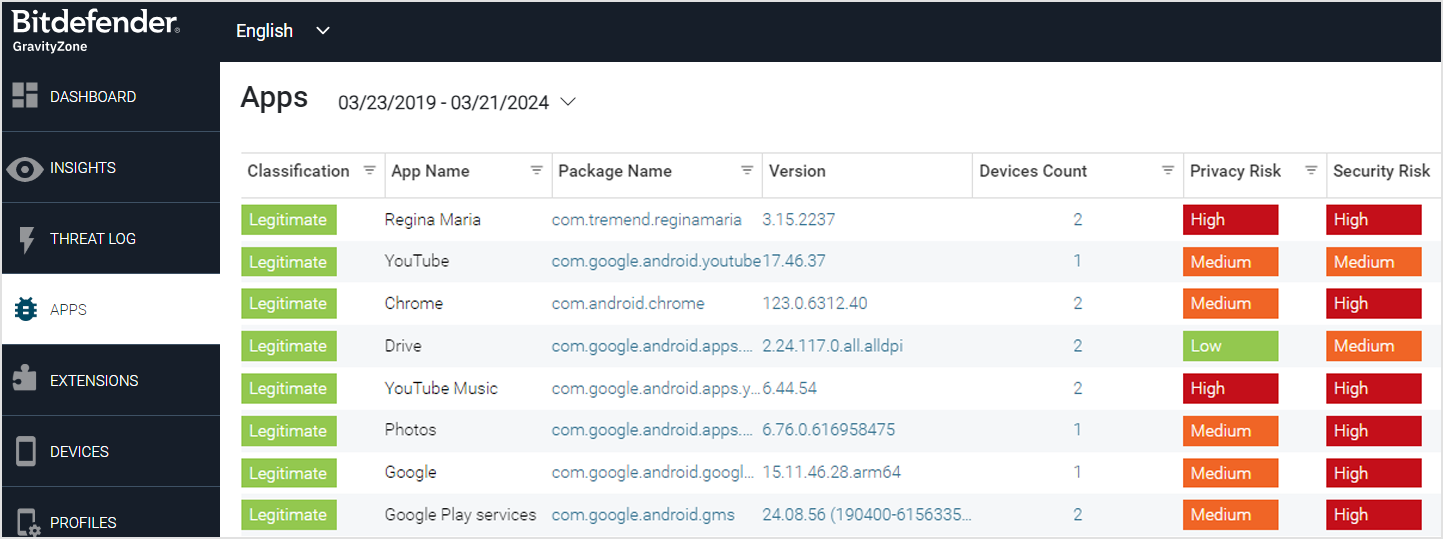Click version 3.15.2237 link
The height and width of the screenshot is (539, 1443).
(x=798, y=219)
